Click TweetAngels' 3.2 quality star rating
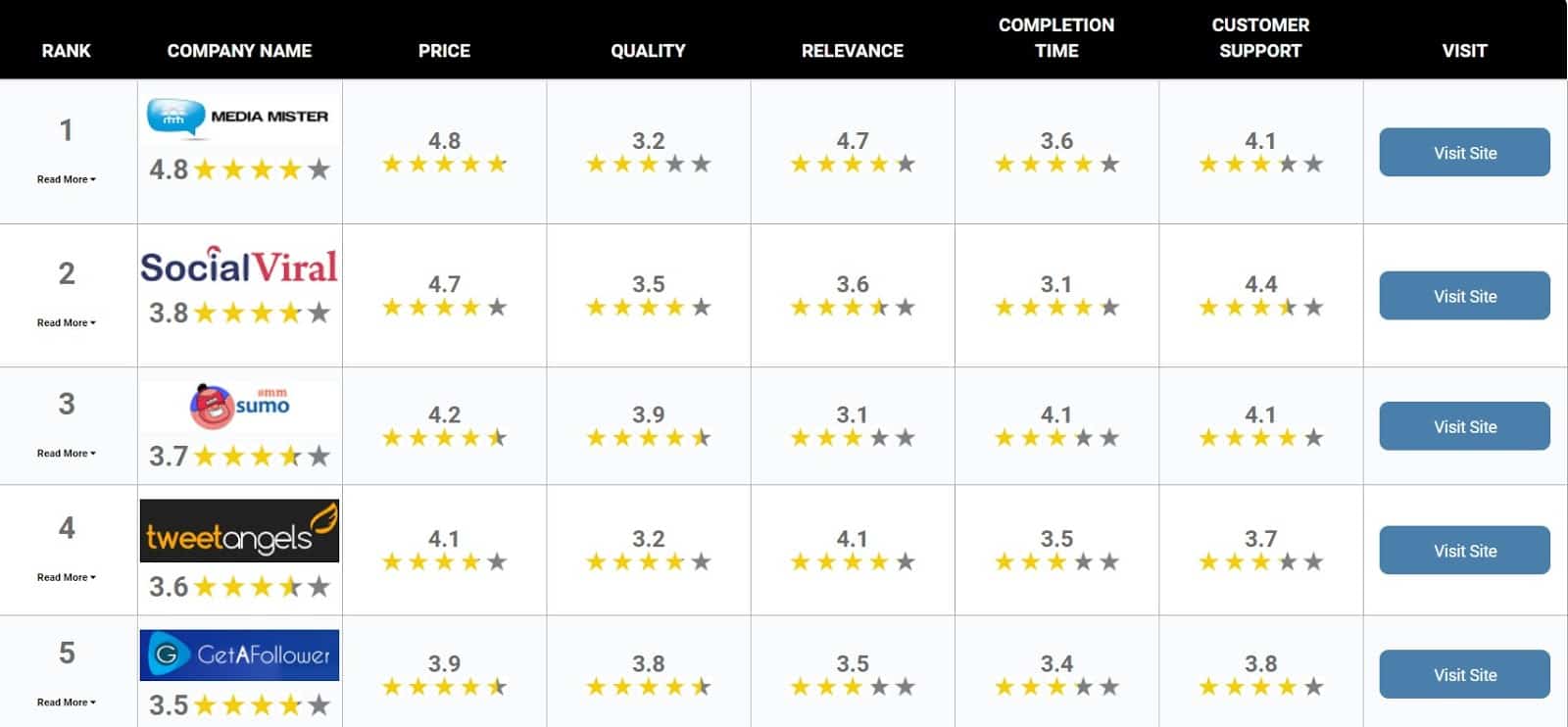The height and width of the screenshot is (727, 1568). click(x=648, y=562)
